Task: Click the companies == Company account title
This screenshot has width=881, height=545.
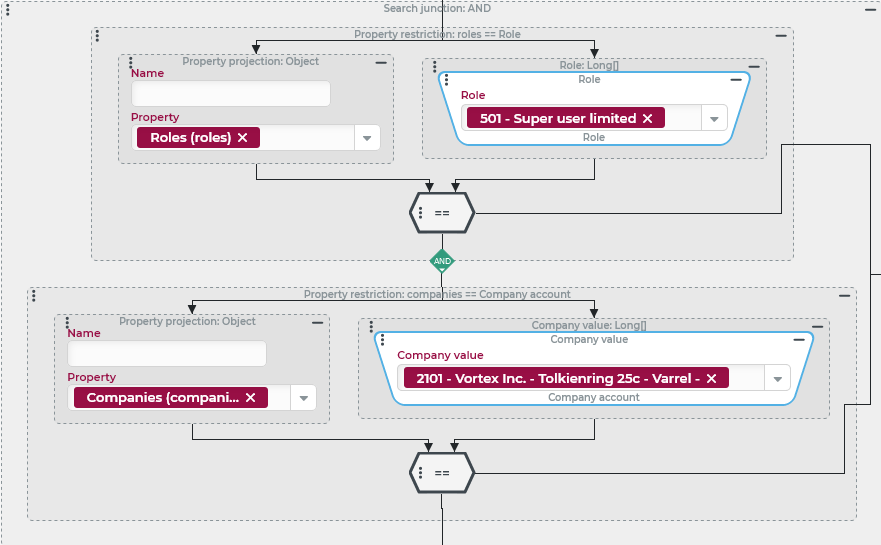Action: [x=437, y=294]
